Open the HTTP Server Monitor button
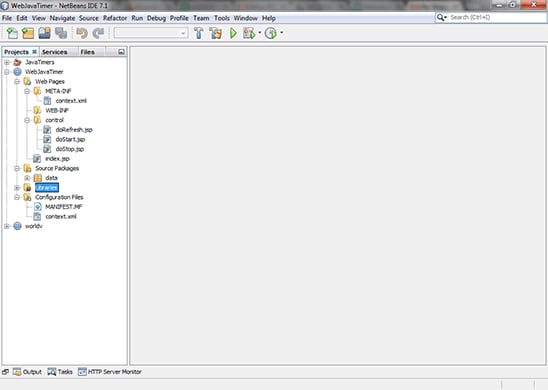 (110, 372)
